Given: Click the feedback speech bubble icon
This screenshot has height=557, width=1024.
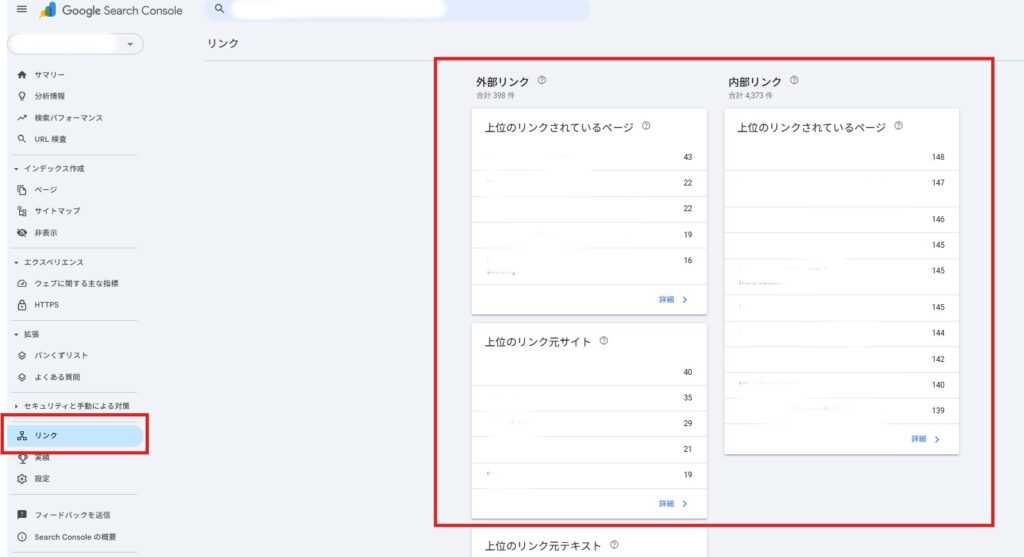Looking at the screenshot, I should pos(22,515).
